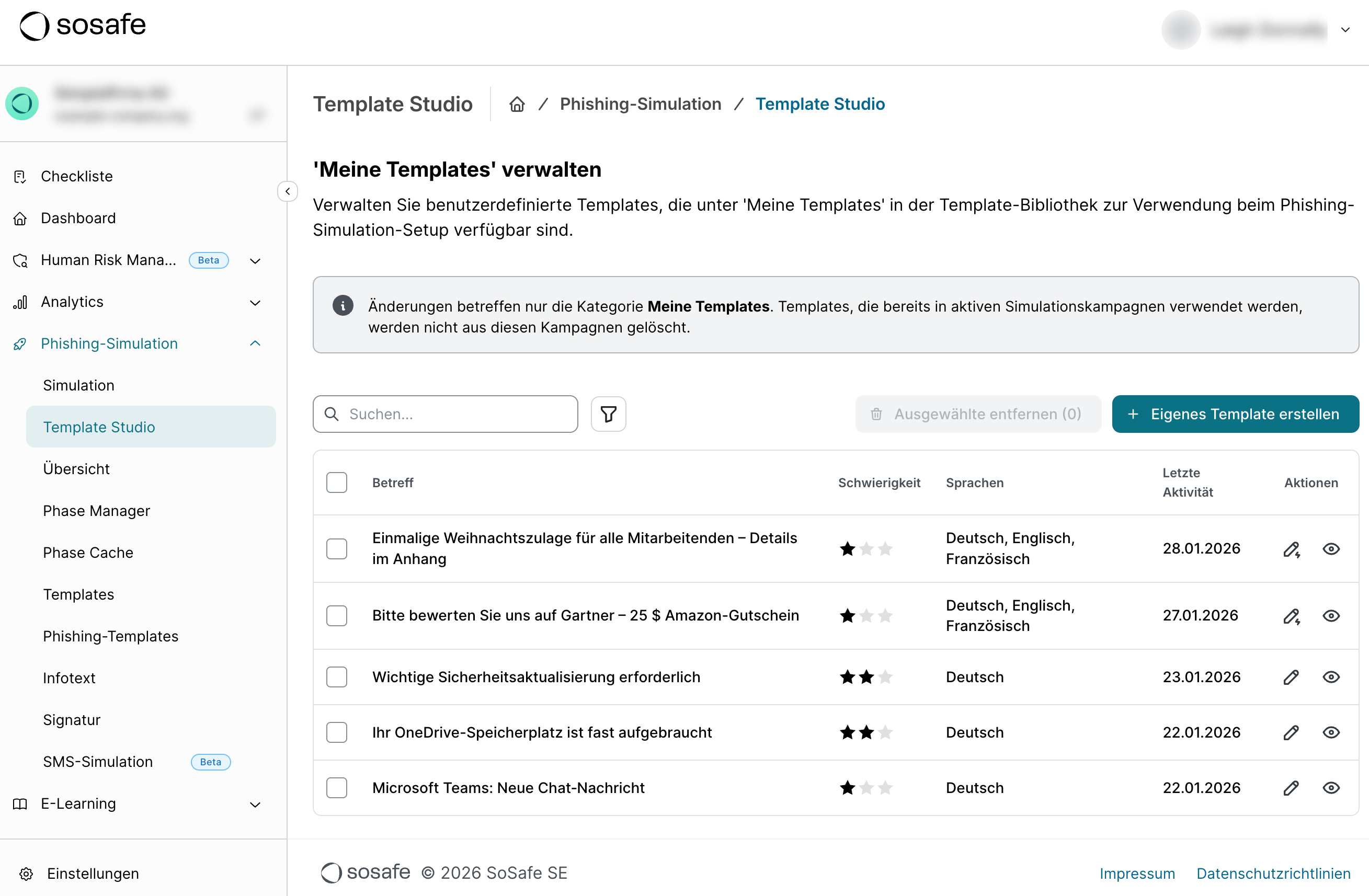Preview the Microsoft Teams template via eye icon
Viewport: 1369px width, 896px height.
(1330, 788)
